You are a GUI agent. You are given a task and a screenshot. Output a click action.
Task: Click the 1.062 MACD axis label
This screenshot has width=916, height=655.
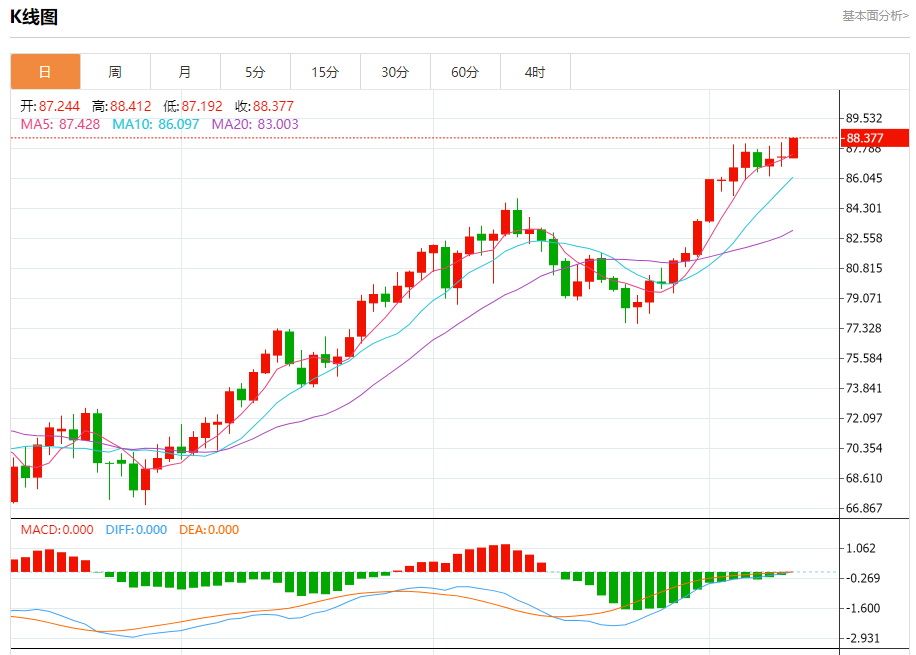pos(861,548)
